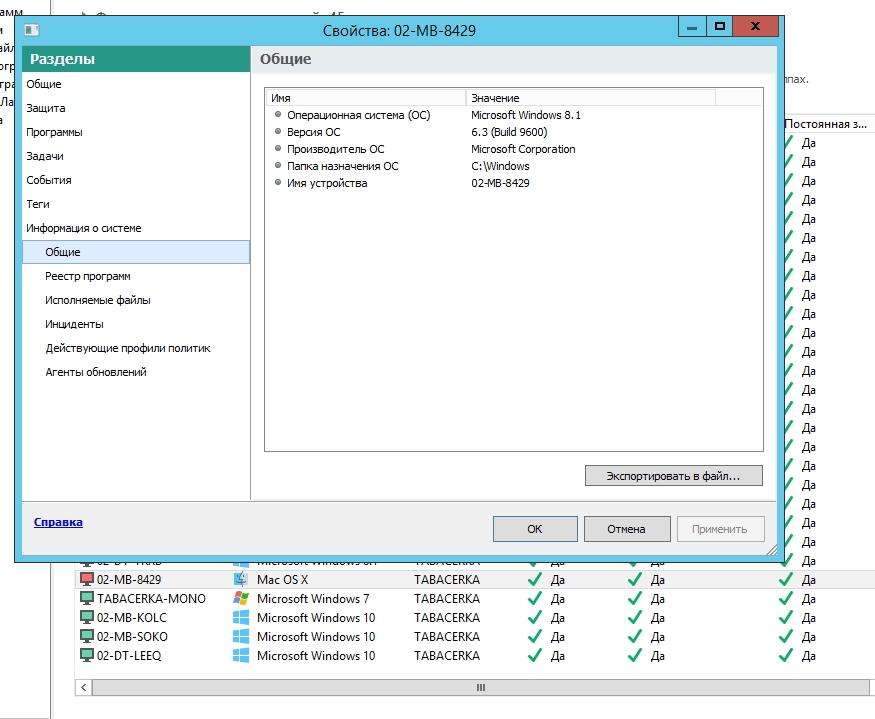
Task: Sort by the Имя column header
Action: (366, 98)
